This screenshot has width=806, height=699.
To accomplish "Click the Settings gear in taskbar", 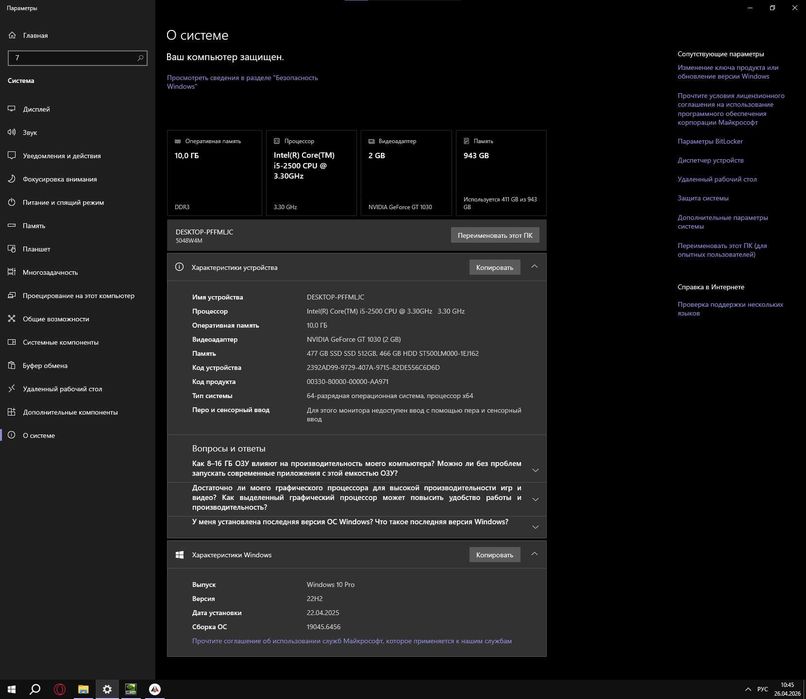I will coord(107,689).
